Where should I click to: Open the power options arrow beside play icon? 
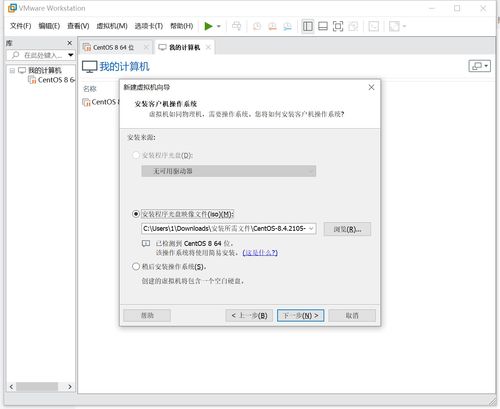[x=219, y=26]
